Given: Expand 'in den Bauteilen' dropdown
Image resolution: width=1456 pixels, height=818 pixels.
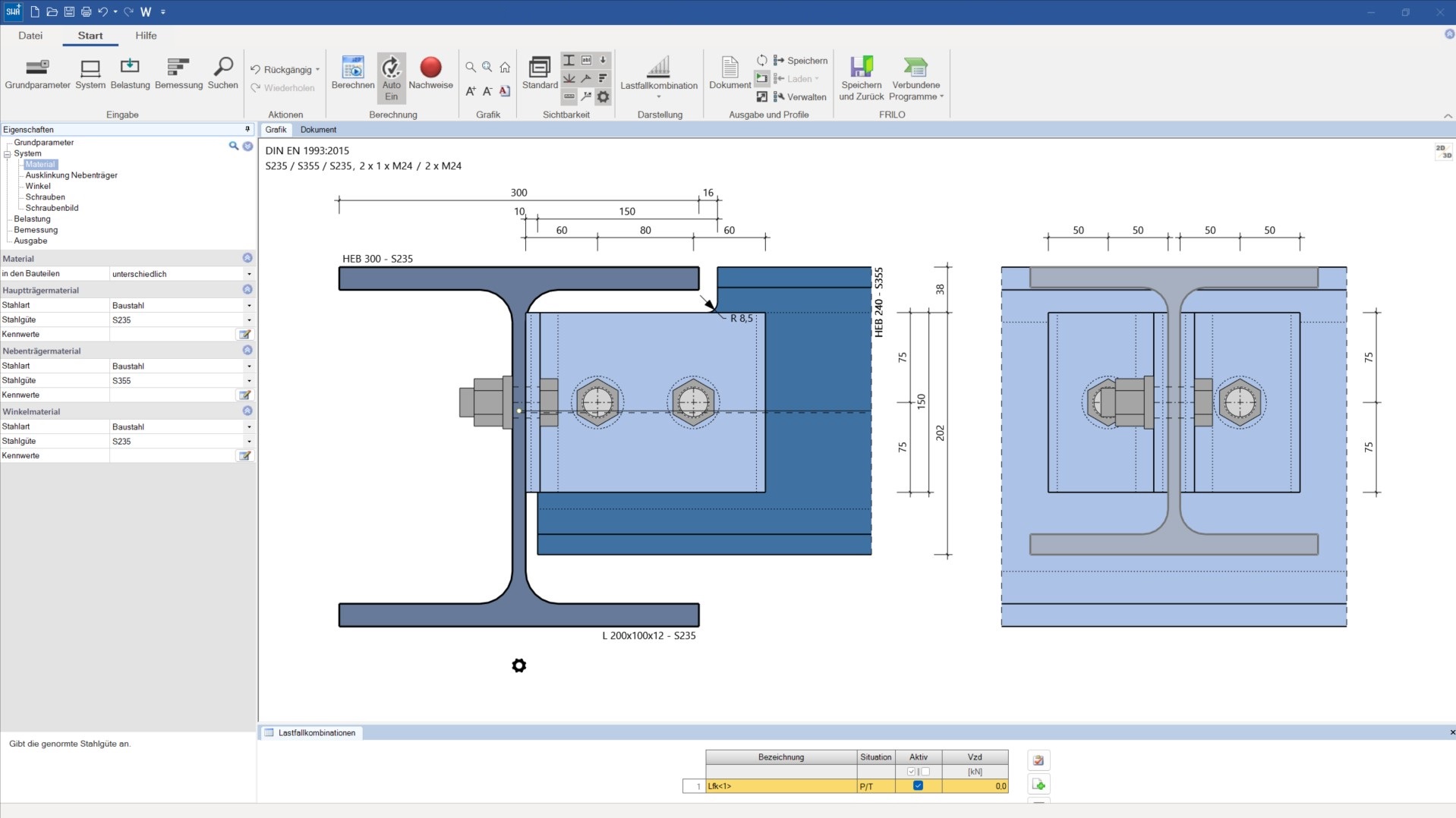Looking at the screenshot, I should [249, 274].
